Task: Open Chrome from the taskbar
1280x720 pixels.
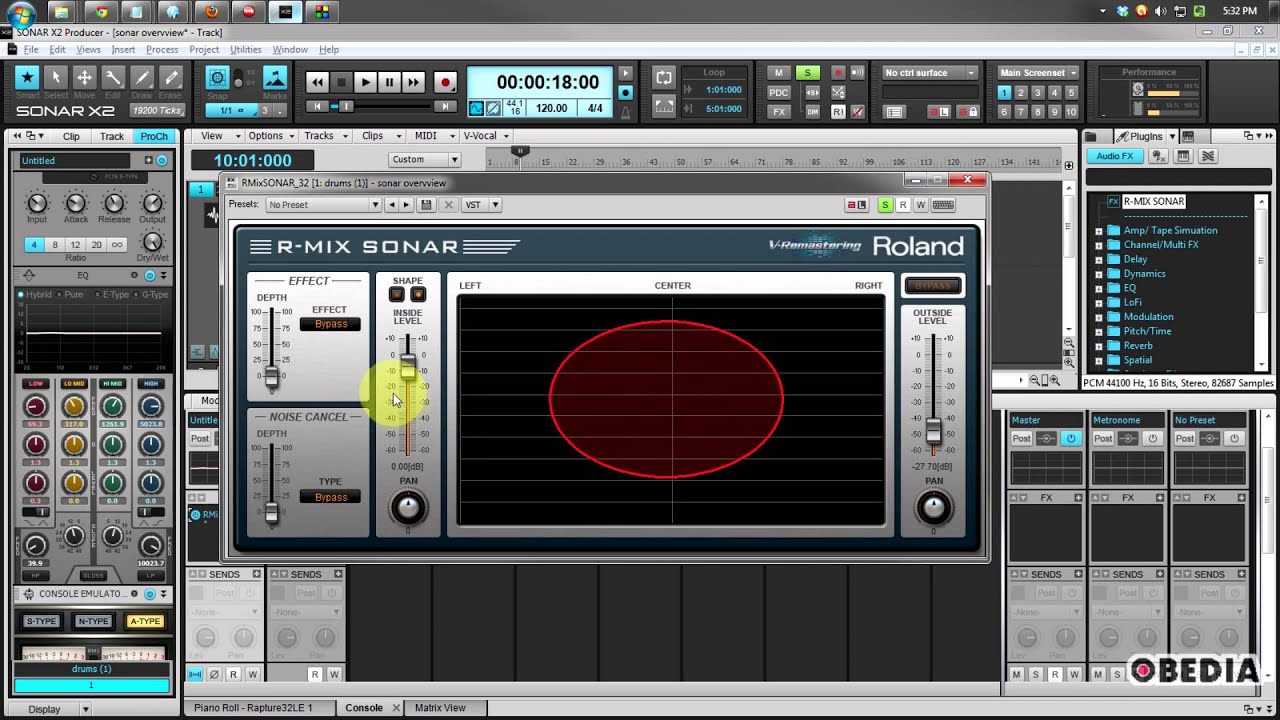Action: [99, 12]
